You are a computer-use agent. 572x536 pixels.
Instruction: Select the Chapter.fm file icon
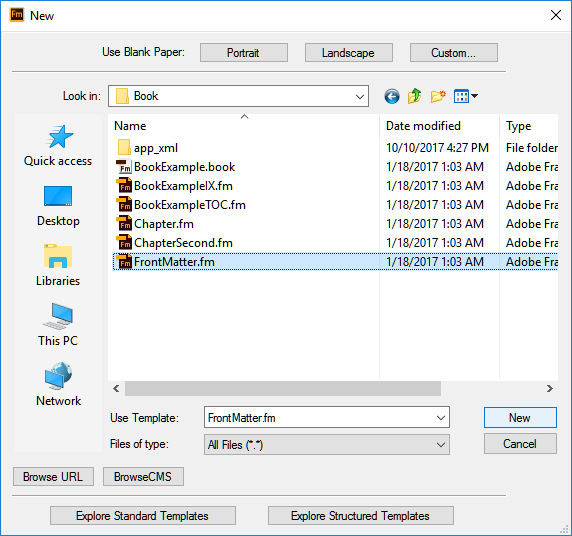(124, 224)
